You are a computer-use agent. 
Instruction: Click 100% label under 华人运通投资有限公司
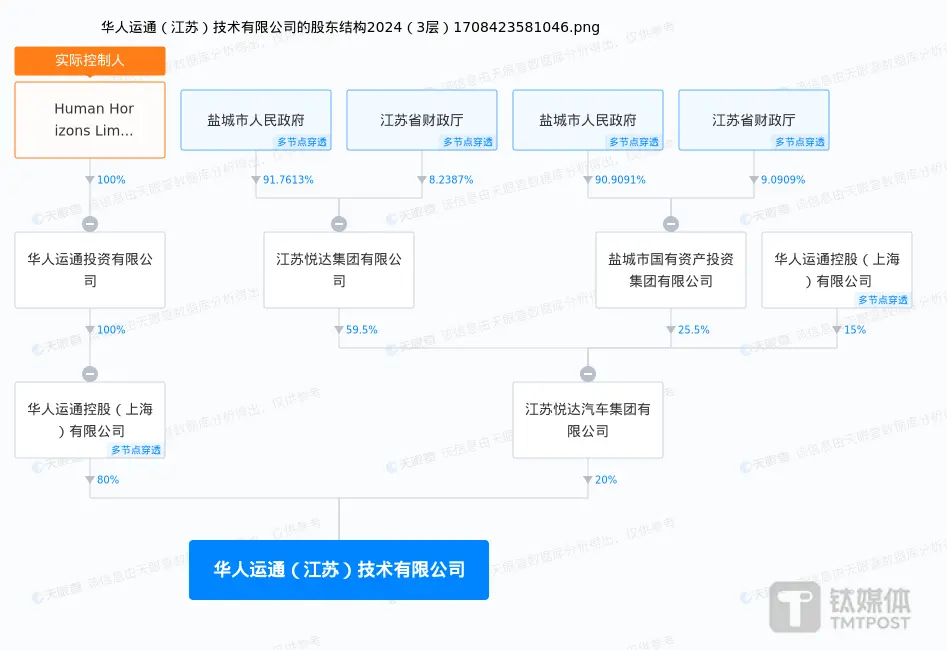coord(111,330)
